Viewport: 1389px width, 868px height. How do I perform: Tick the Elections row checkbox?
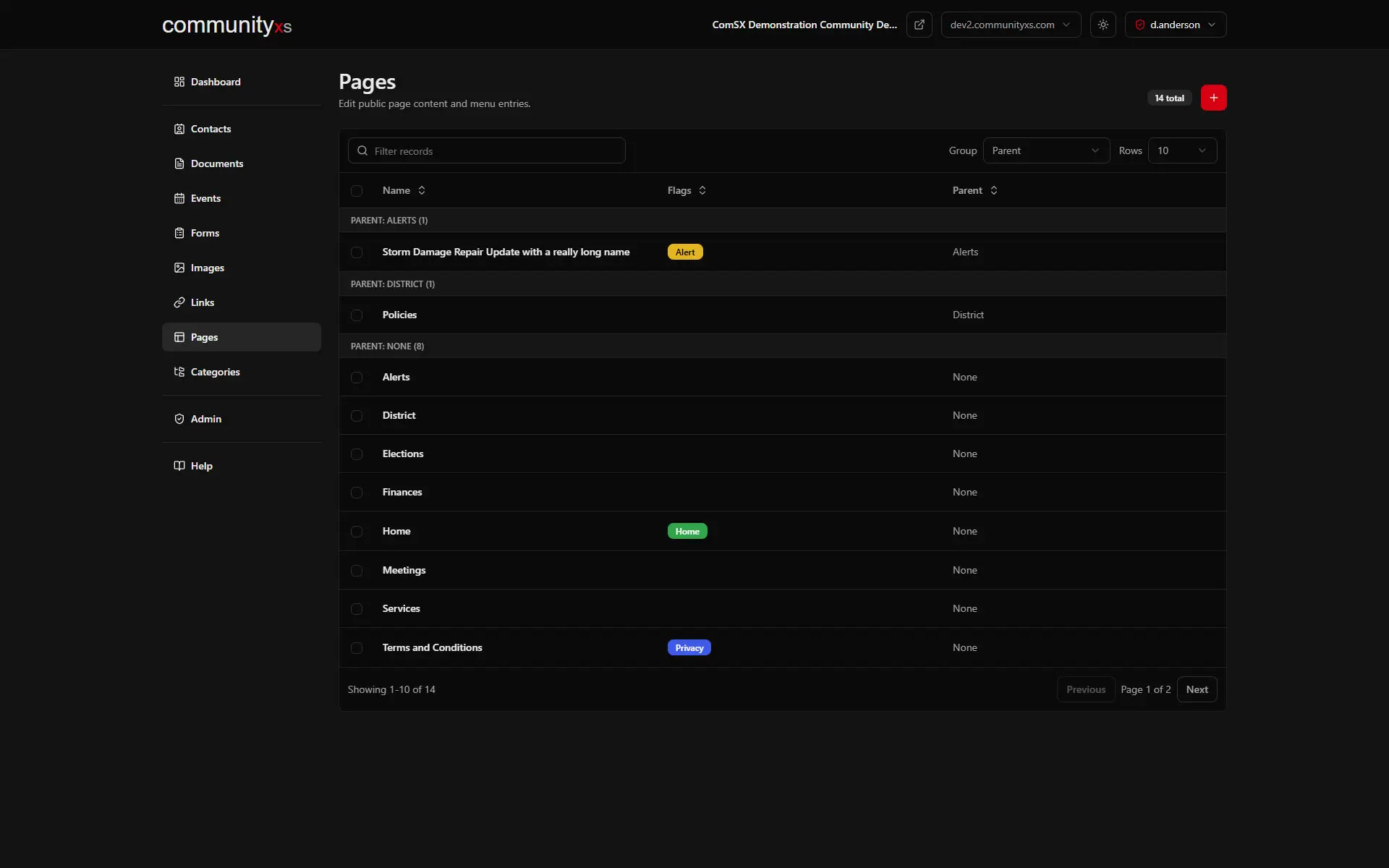[x=357, y=454]
